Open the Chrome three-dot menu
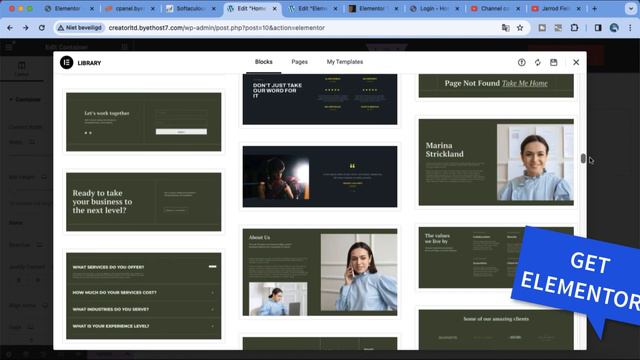 630,28
